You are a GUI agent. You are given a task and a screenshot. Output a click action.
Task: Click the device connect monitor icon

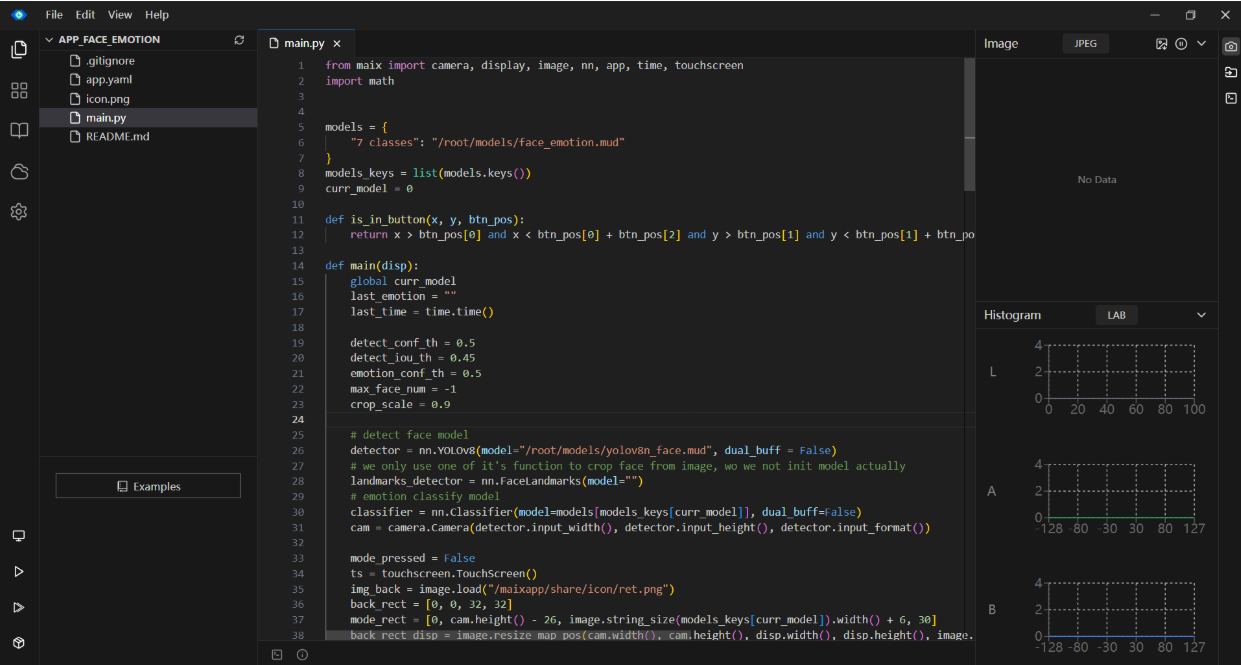pyautogui.click(x=19, y=536)
